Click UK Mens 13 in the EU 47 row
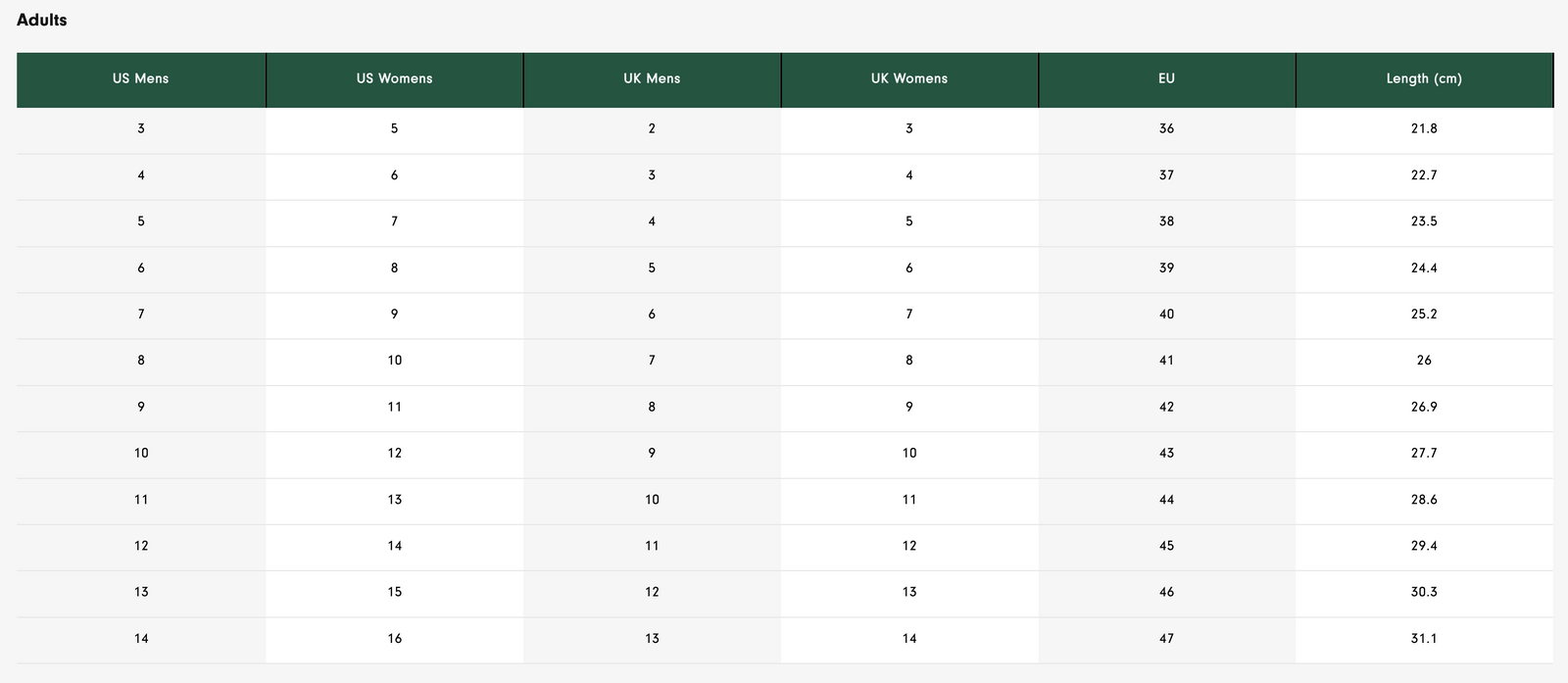Image resolution: width=1568 pixels, height=683 pixels. pos(652,639)
